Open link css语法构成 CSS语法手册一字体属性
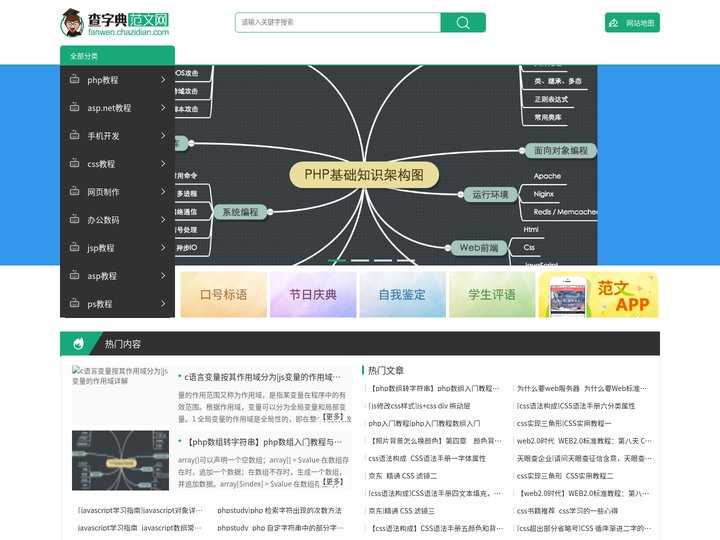 427,458
